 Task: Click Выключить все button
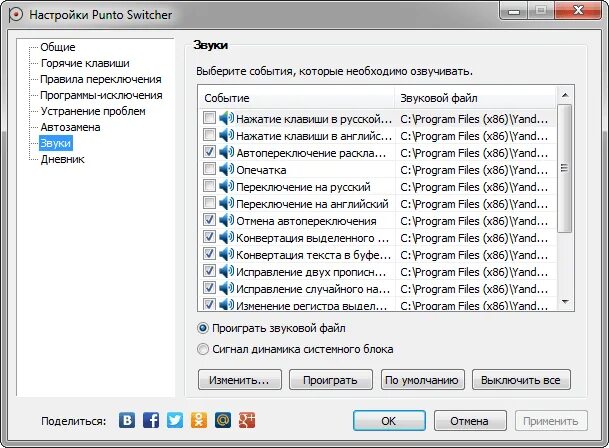521,380
